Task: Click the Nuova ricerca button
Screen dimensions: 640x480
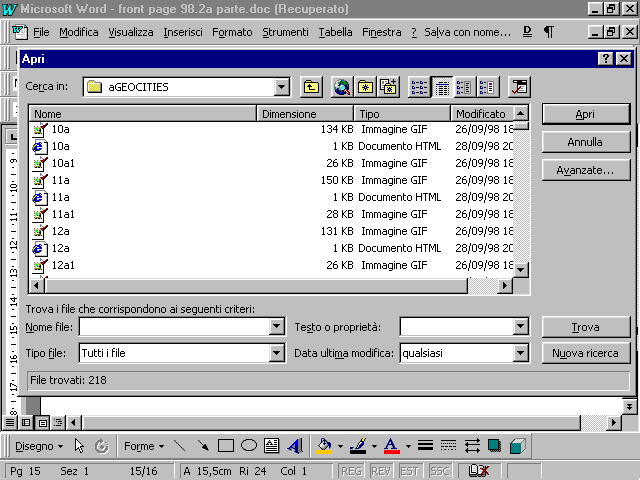Action: click(586, 353)
